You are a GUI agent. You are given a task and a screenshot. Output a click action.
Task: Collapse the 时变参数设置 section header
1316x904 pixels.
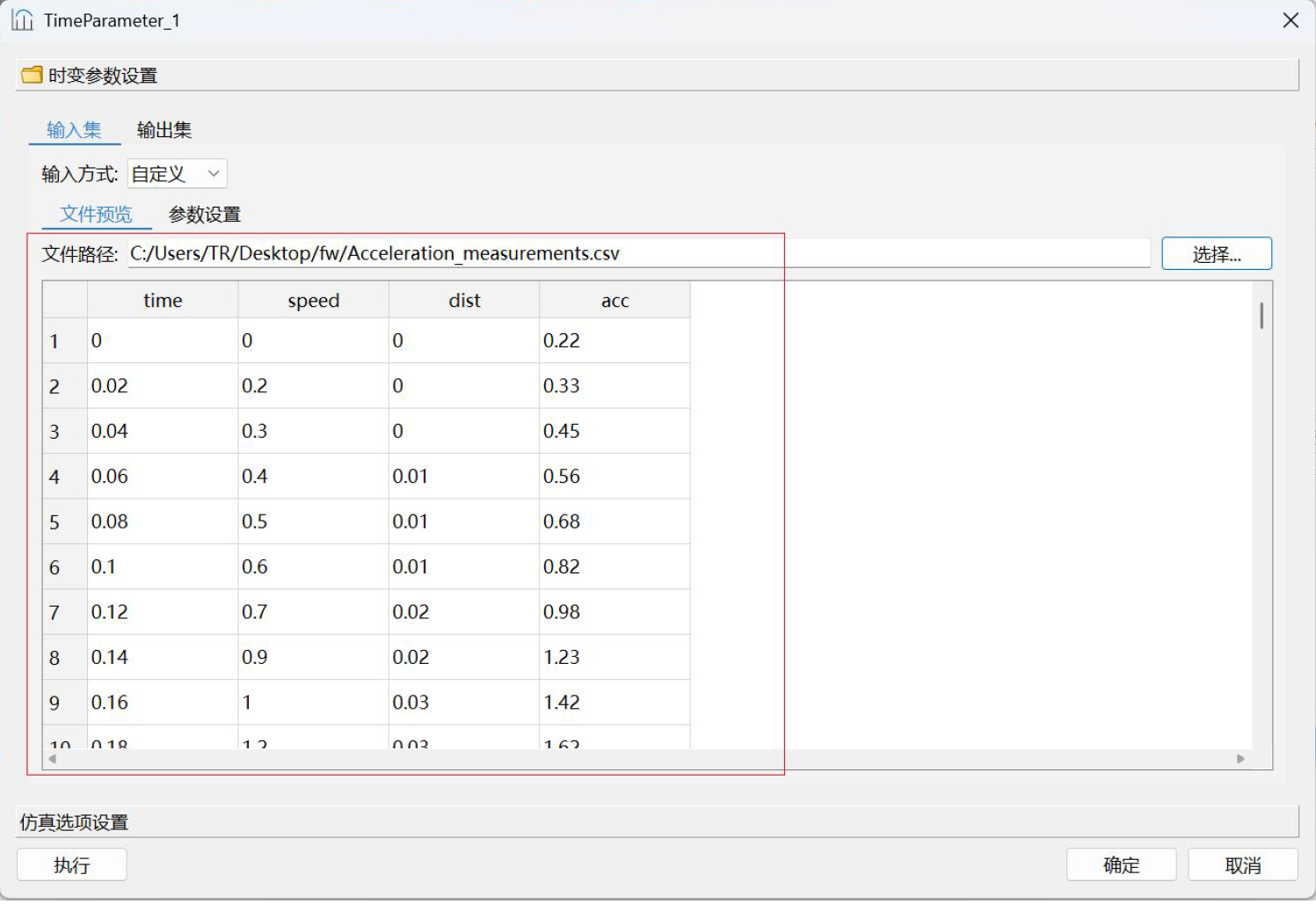658,76
